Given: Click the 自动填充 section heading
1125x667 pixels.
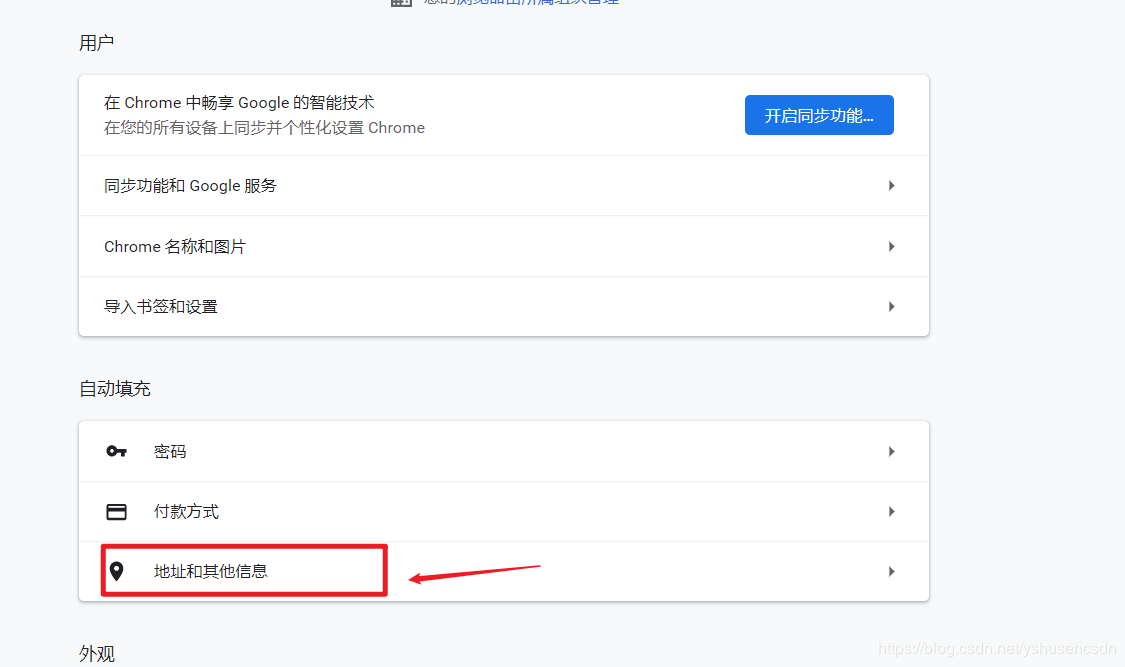Looking at the screenshot, I should tap(115, 389).
